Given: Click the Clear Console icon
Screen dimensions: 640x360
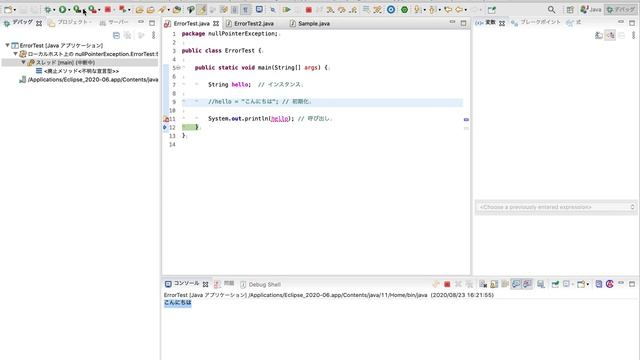Looking at the screenshot, I should coord(483,284).
